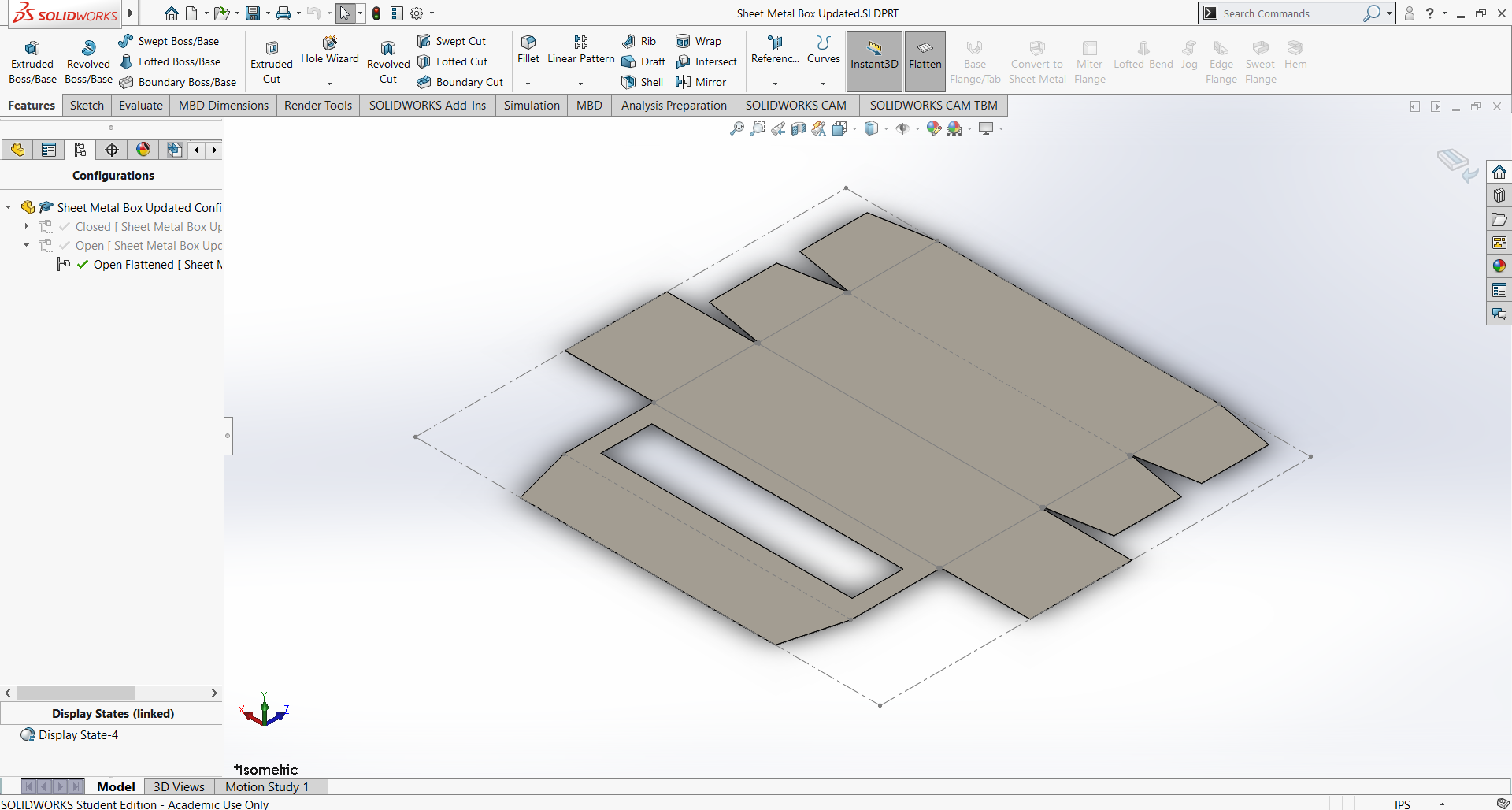Image resolution: width=1512 pixels, height=810 pixels.
Task: Open the Evaluate tab
Action: click(141, 105)
